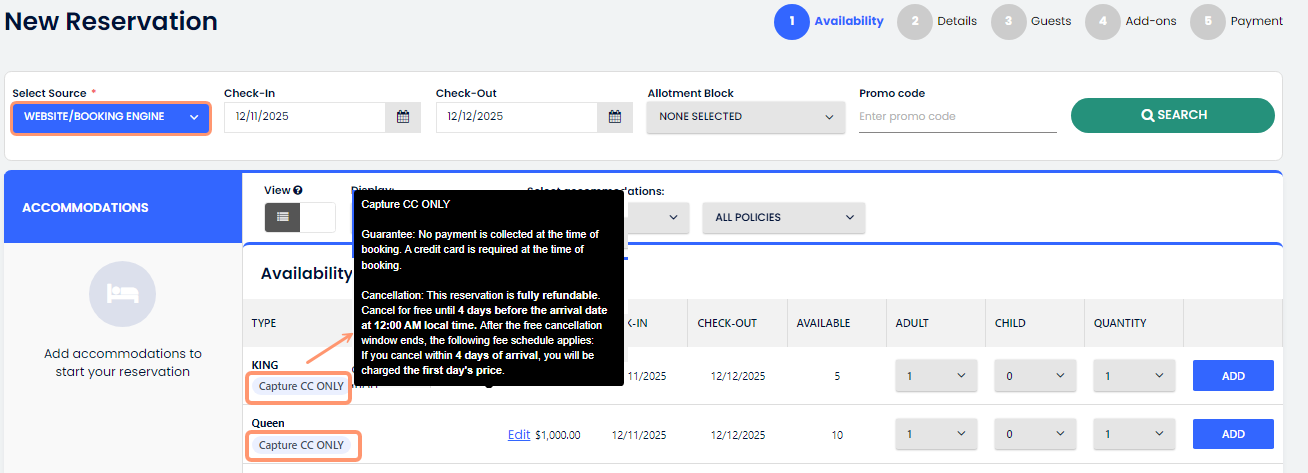This screenshot has width=1308, height=473.
Task: Open the Accommodations sidebar tab
Action: 123,208
